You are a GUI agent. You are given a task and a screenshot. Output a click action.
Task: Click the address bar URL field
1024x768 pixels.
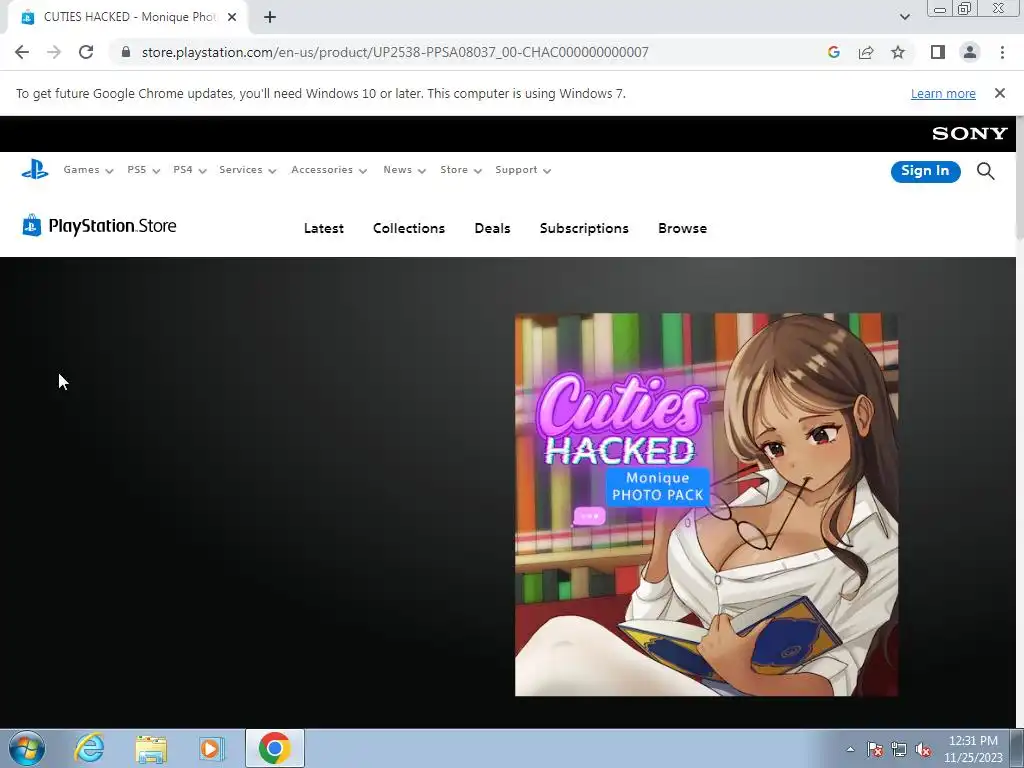click(394, 52)
